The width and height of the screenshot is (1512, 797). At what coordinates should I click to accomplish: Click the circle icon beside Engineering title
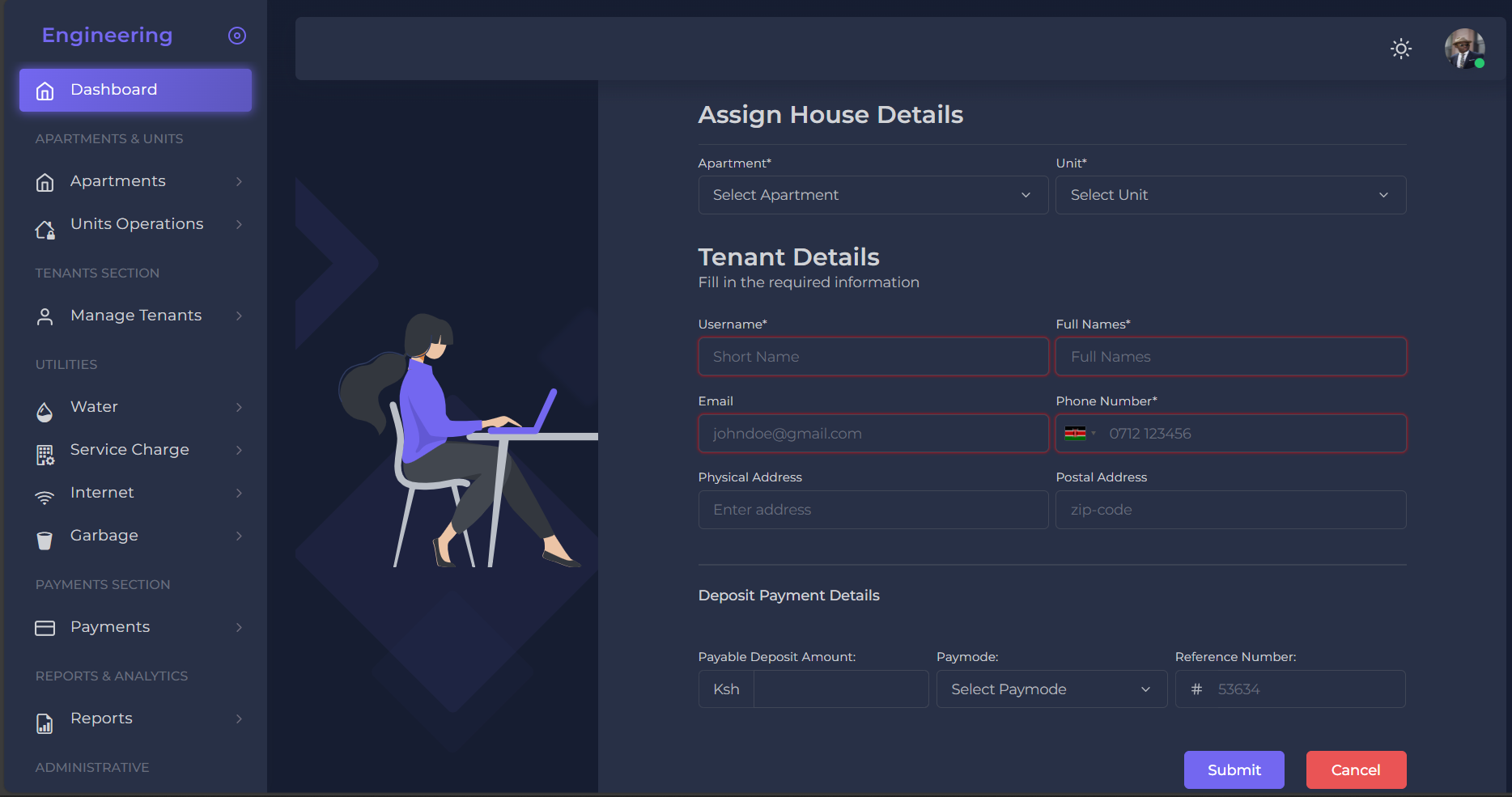236,35
